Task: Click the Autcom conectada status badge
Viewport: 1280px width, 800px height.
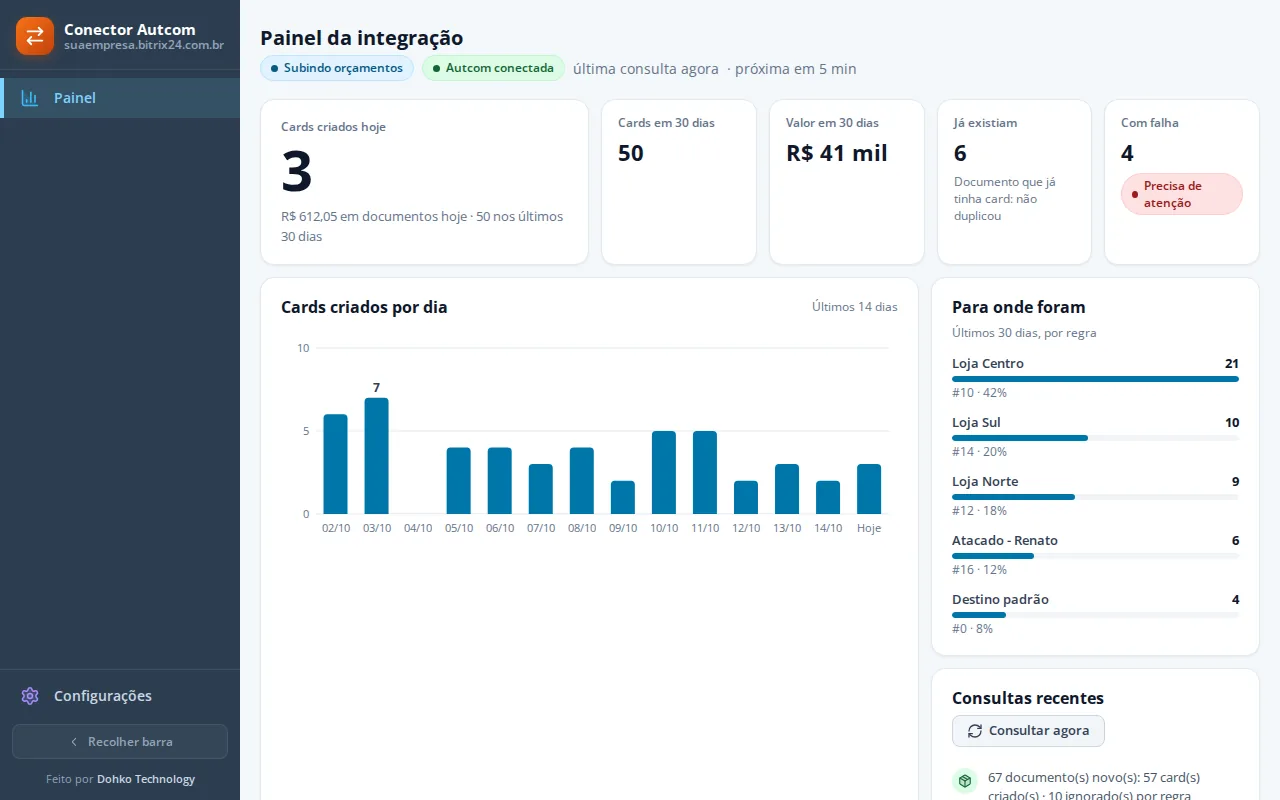Action: click(493, 68)
